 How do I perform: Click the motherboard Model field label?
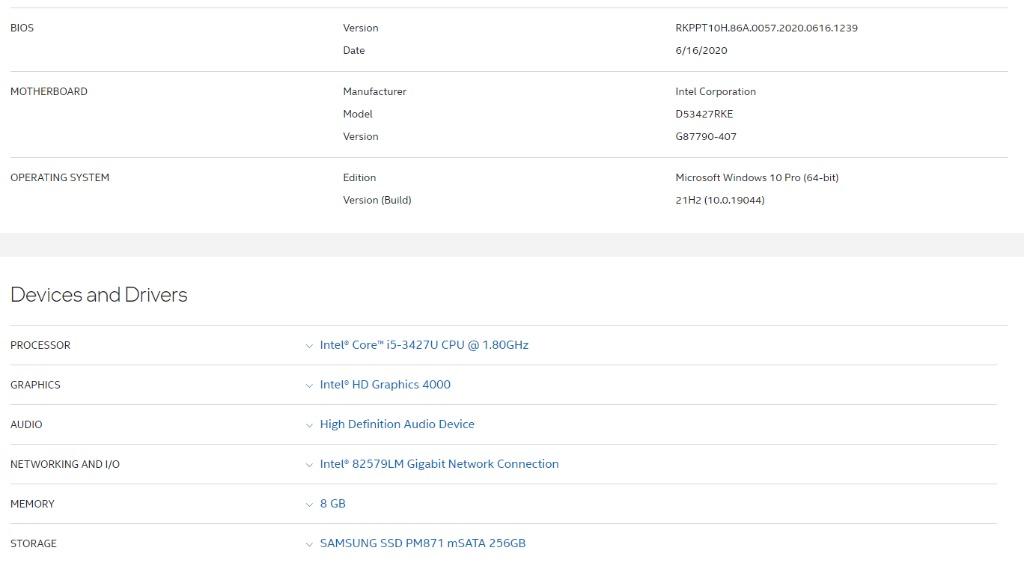(357, 114)
